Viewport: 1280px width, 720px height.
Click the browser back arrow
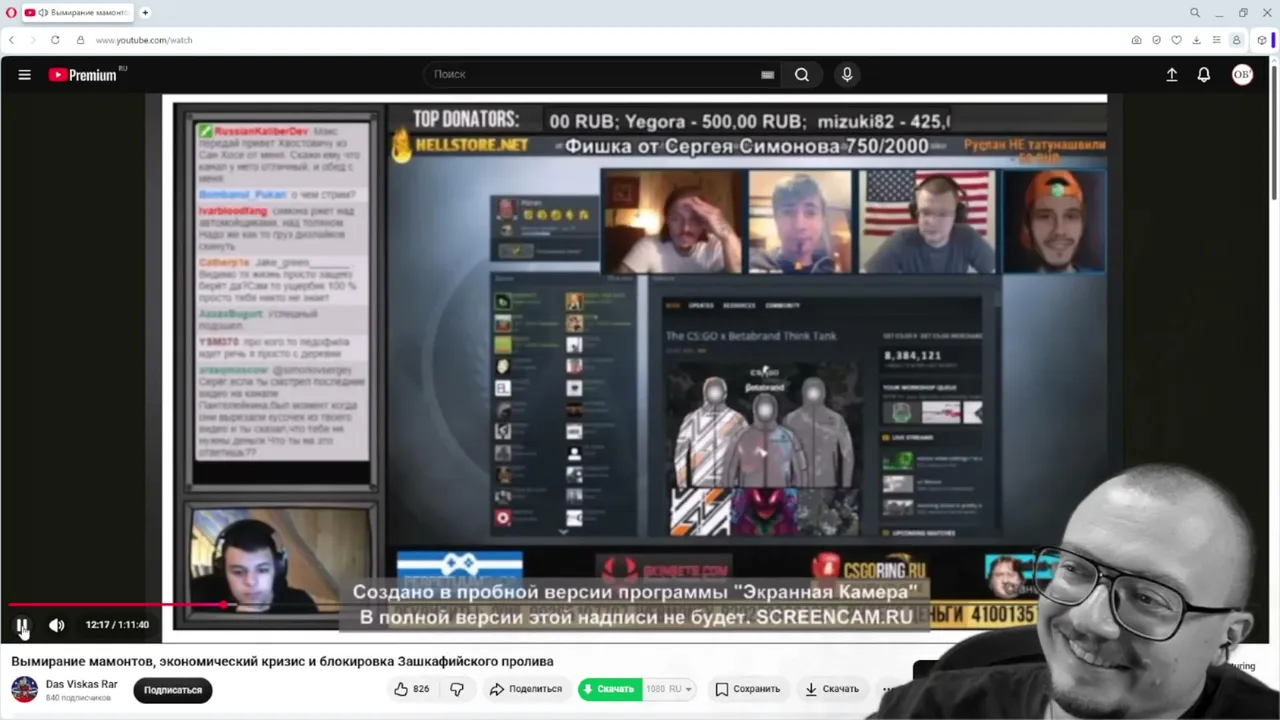click(11, 40)
